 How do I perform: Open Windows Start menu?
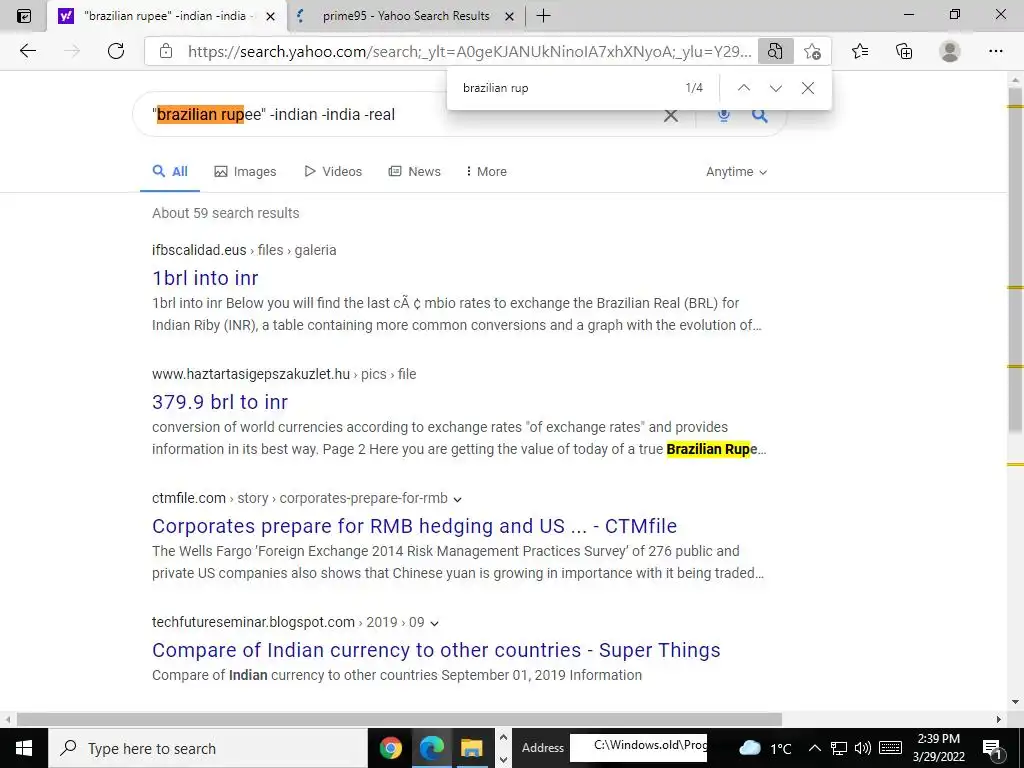click(24, 748)
